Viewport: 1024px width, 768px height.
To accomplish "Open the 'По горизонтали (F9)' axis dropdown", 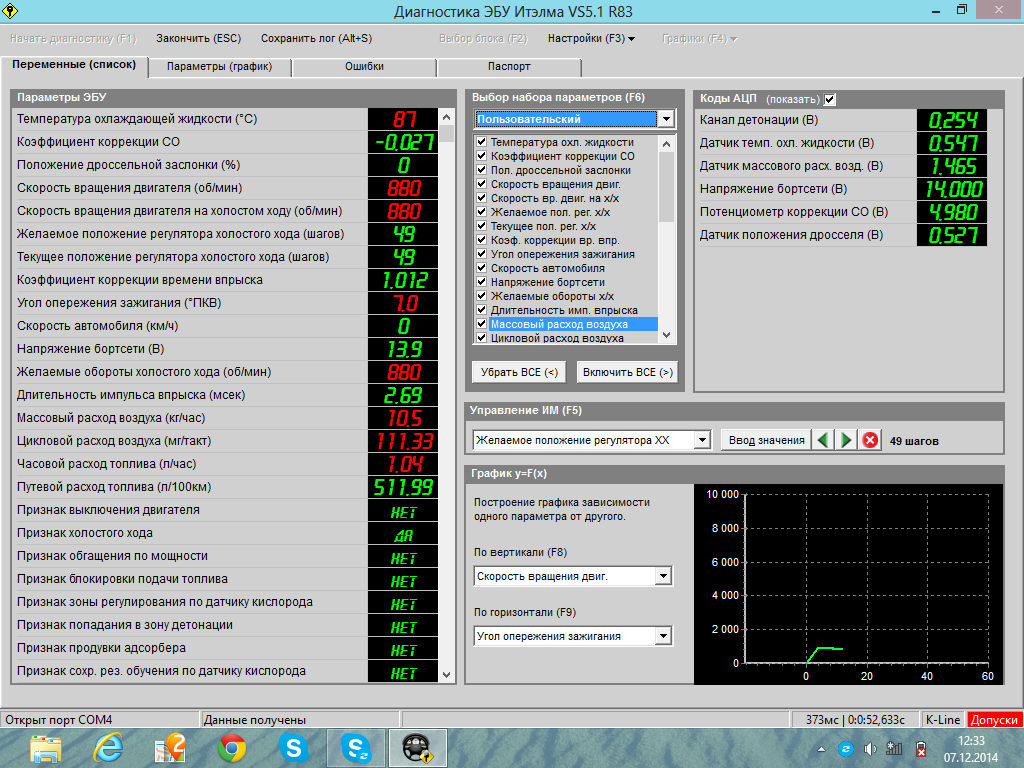I will click(x=662, y=636).
